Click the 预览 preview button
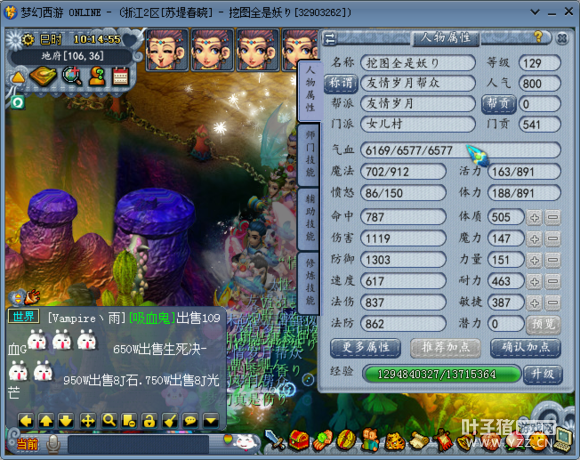 point(543,324)
